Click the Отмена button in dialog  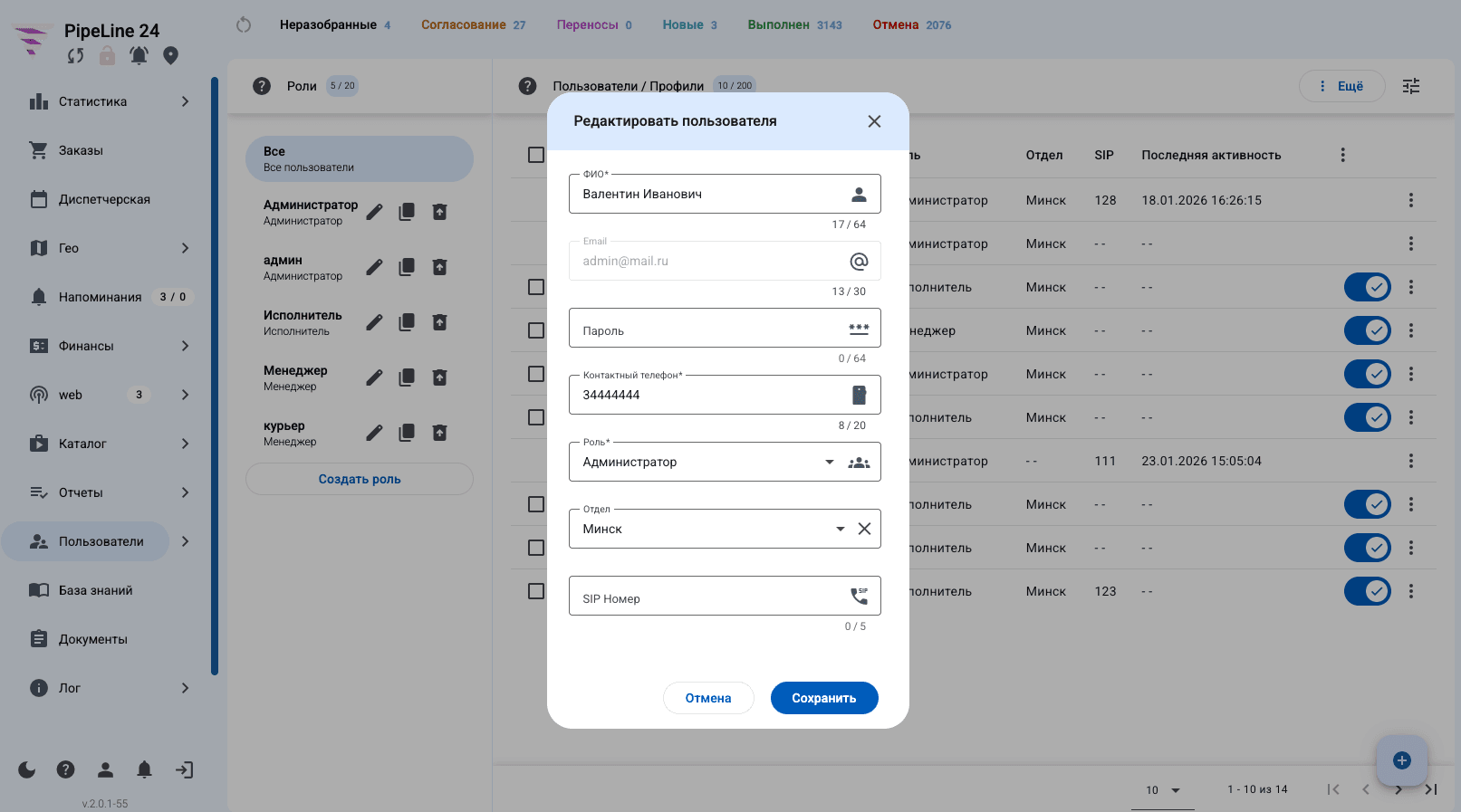(x=708, y=698)
